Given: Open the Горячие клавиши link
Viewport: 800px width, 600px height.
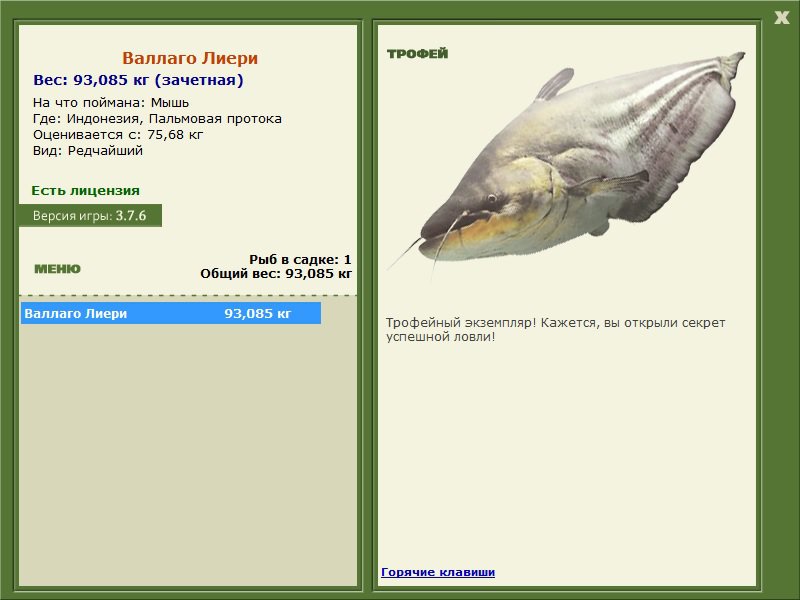Looking at the screenshot, I should [438, 572].
